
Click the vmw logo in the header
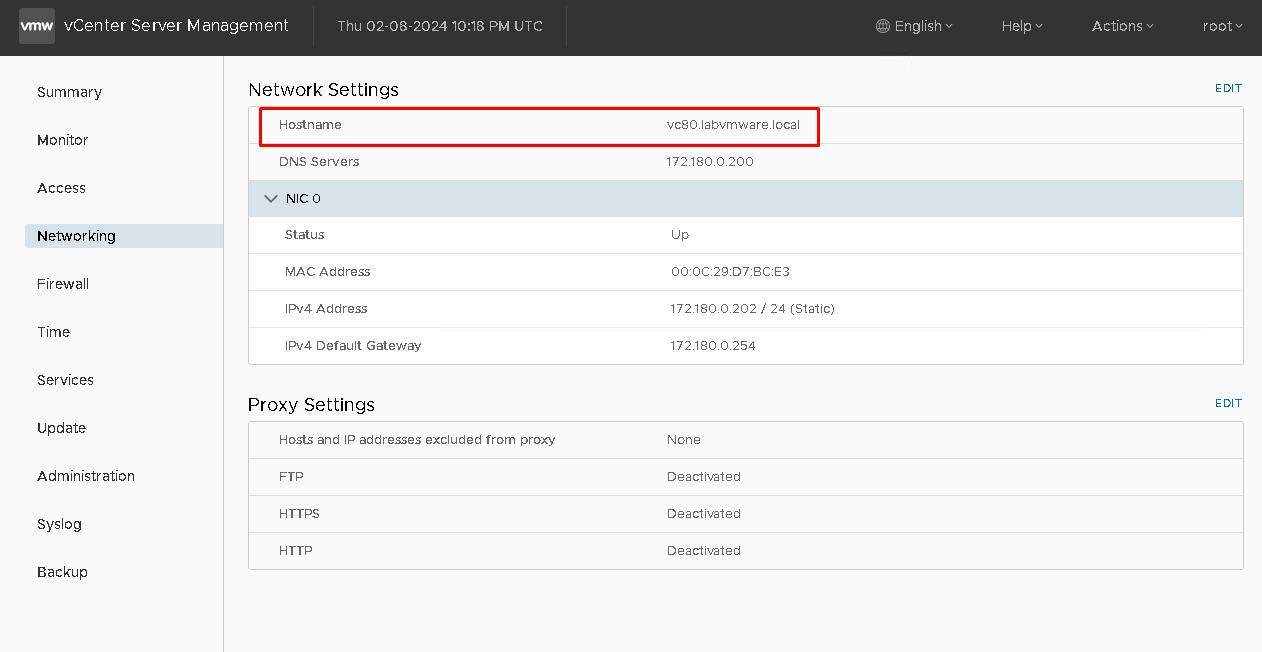coord(37,26)
